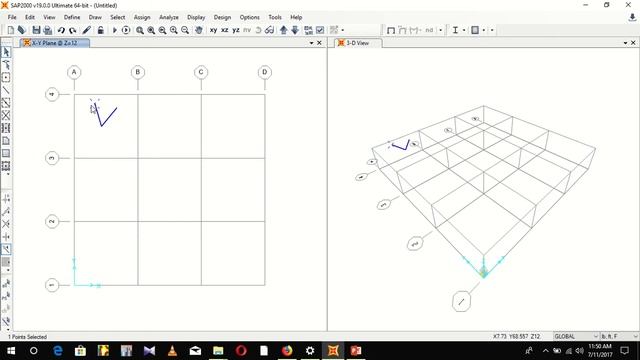Select Quick Draw Braces X tool
This screenshot has height=360, width=640.
(6, 116)
